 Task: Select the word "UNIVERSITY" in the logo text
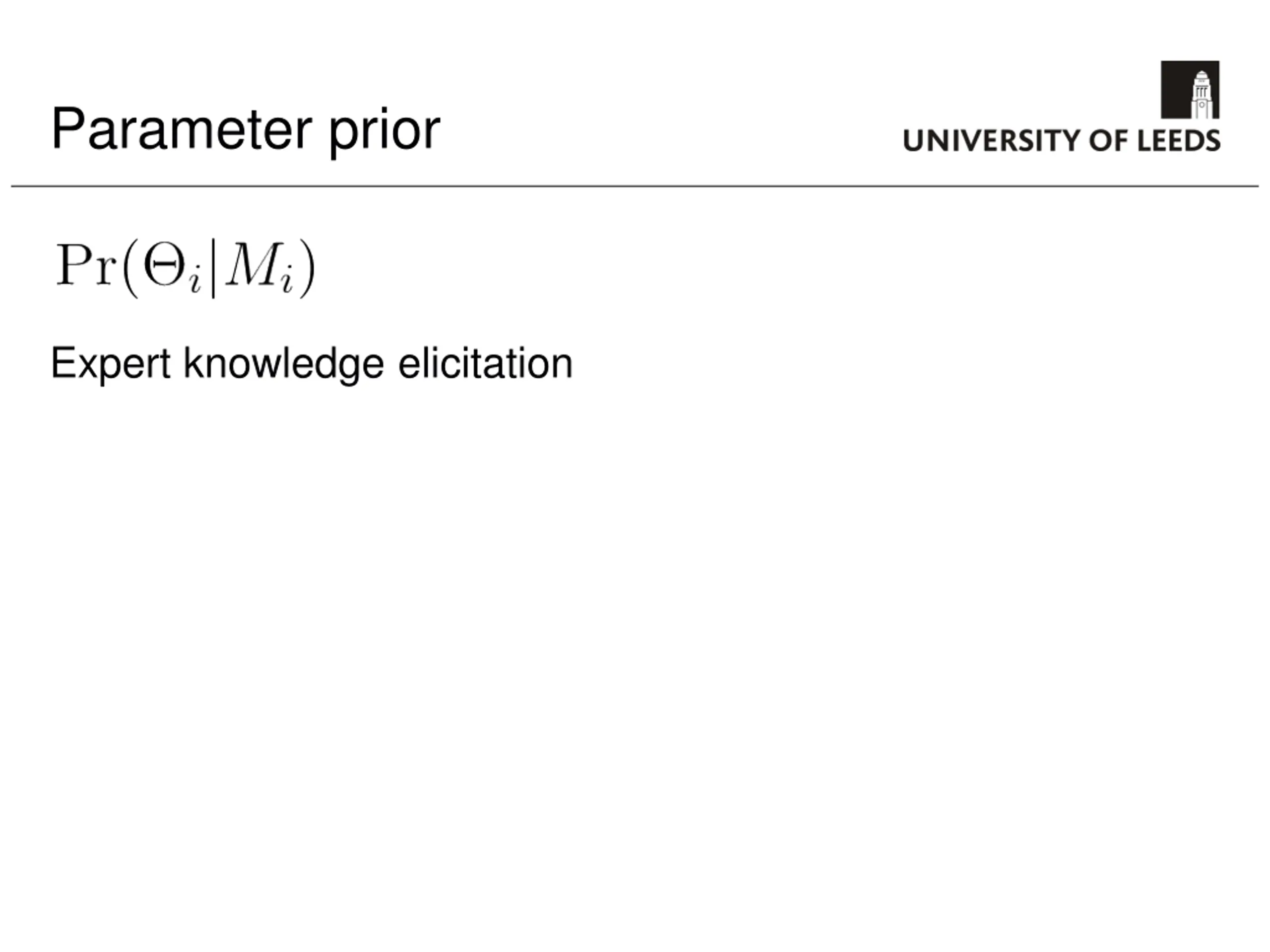[993, 141]
